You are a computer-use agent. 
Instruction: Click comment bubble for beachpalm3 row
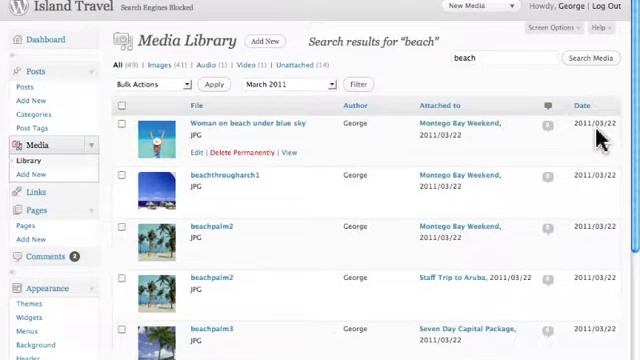(548, 331)
